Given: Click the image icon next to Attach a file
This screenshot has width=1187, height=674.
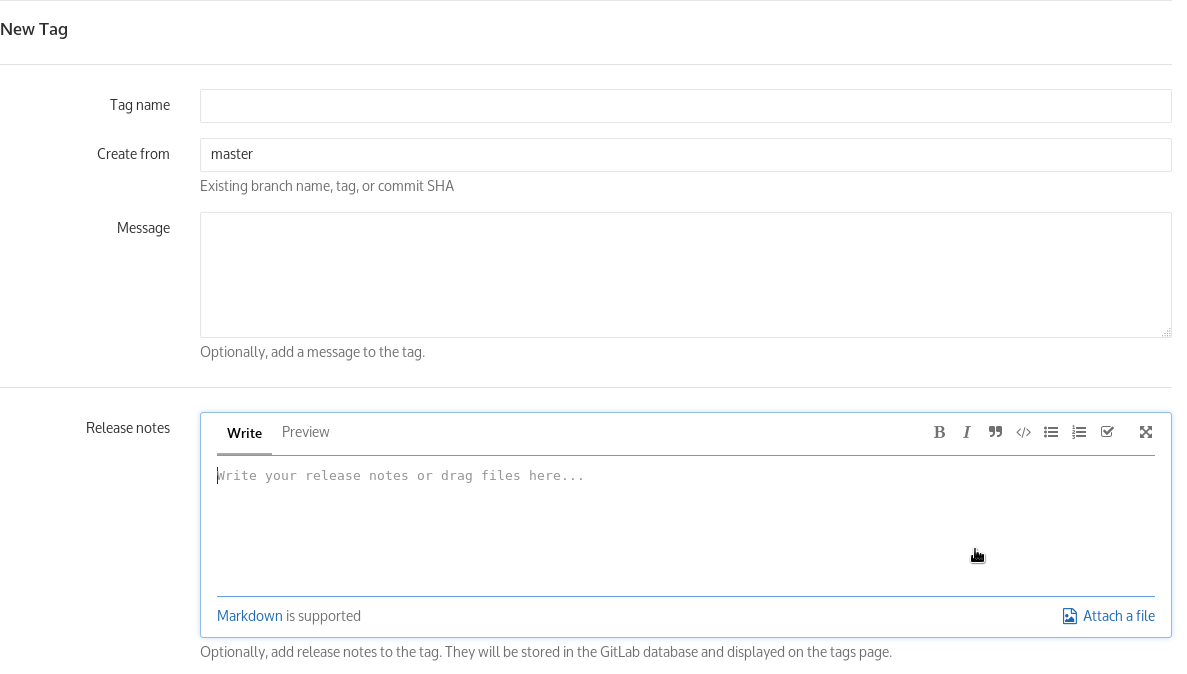Looking at the screenshot, I should [x=1069, y=616].
